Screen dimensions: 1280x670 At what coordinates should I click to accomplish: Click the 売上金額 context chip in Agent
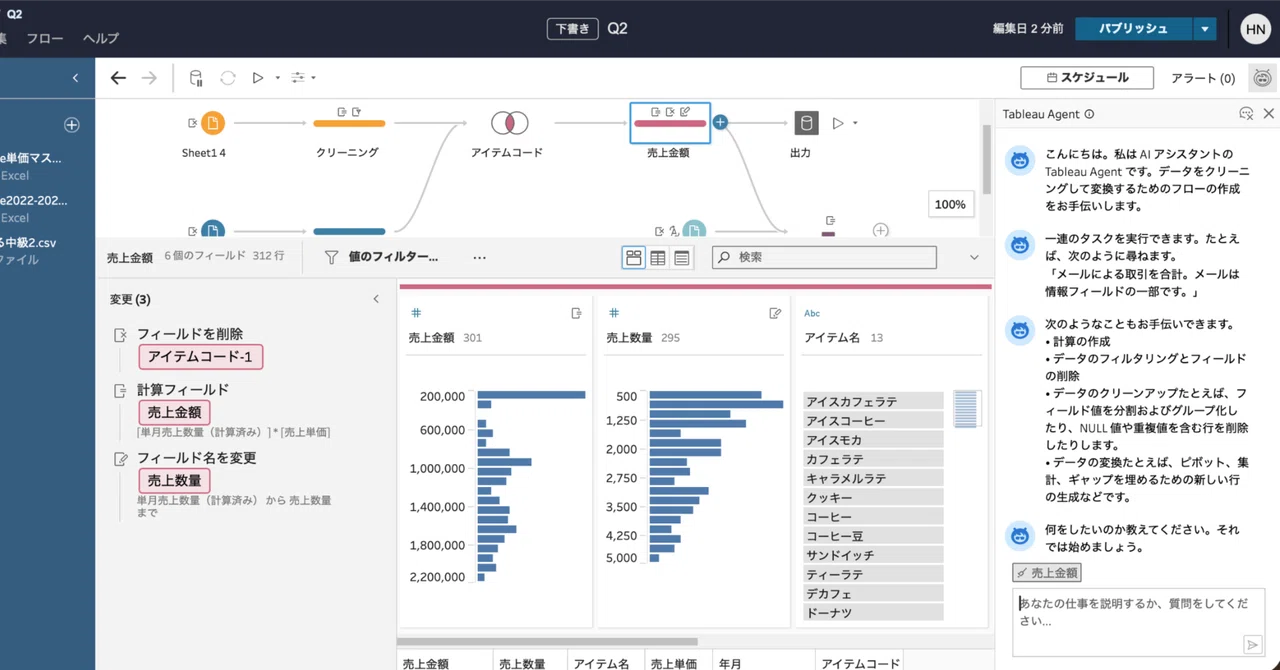pyautogui.click(x=1046, y=573)
